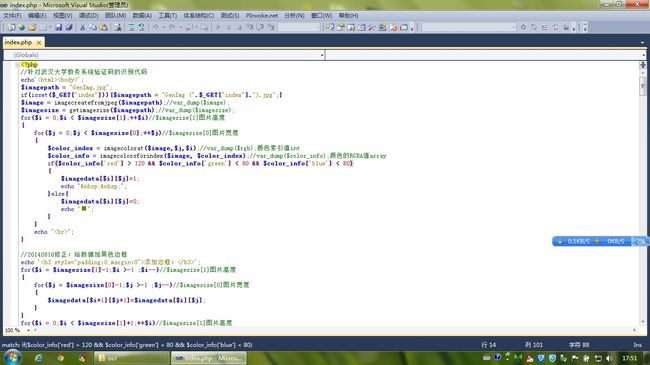Open the 窗口(W) menu
The width and height of the screenshot is (650, 365).
click(x=321, y=15)
